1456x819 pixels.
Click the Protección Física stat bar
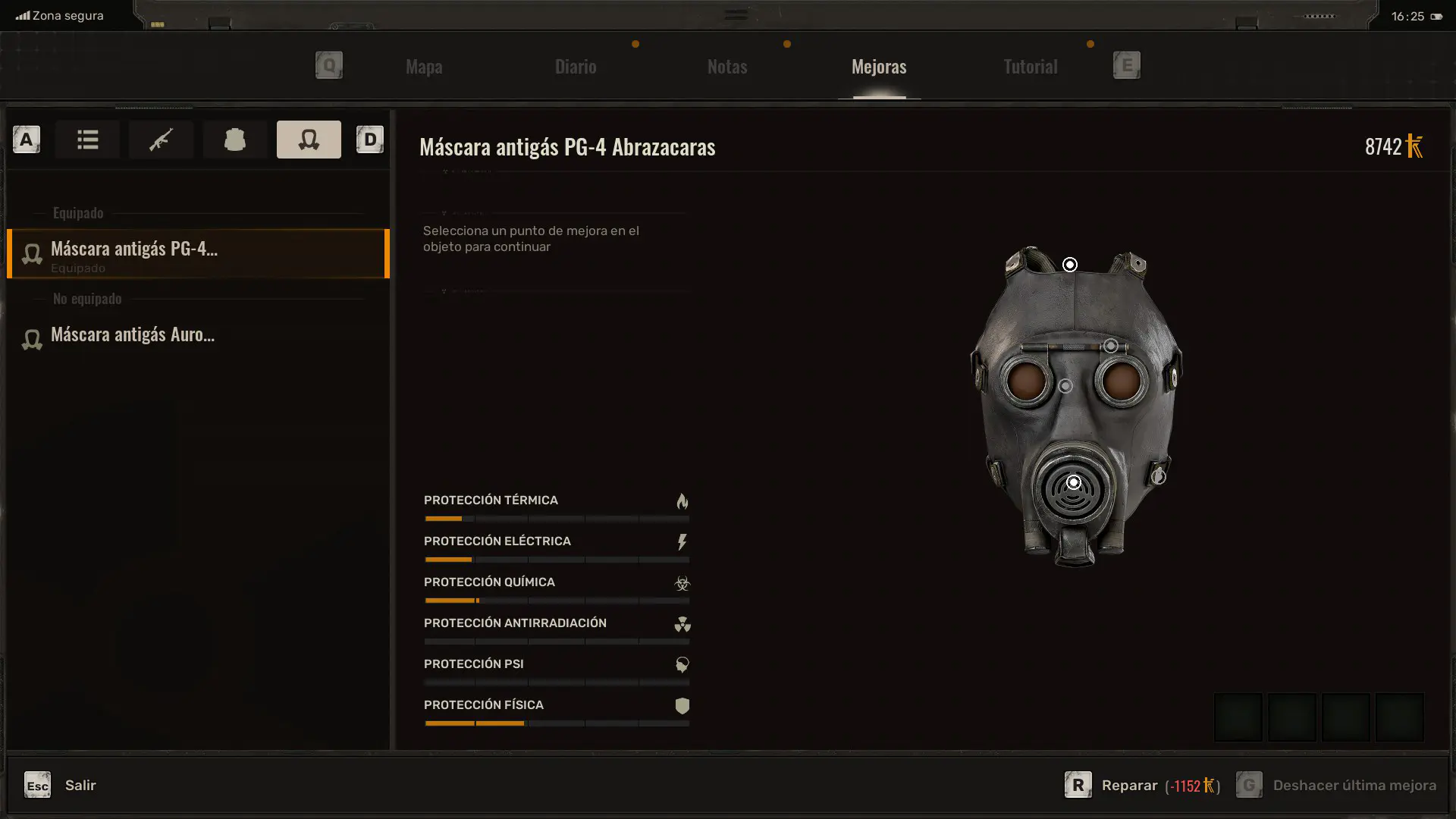557,723
